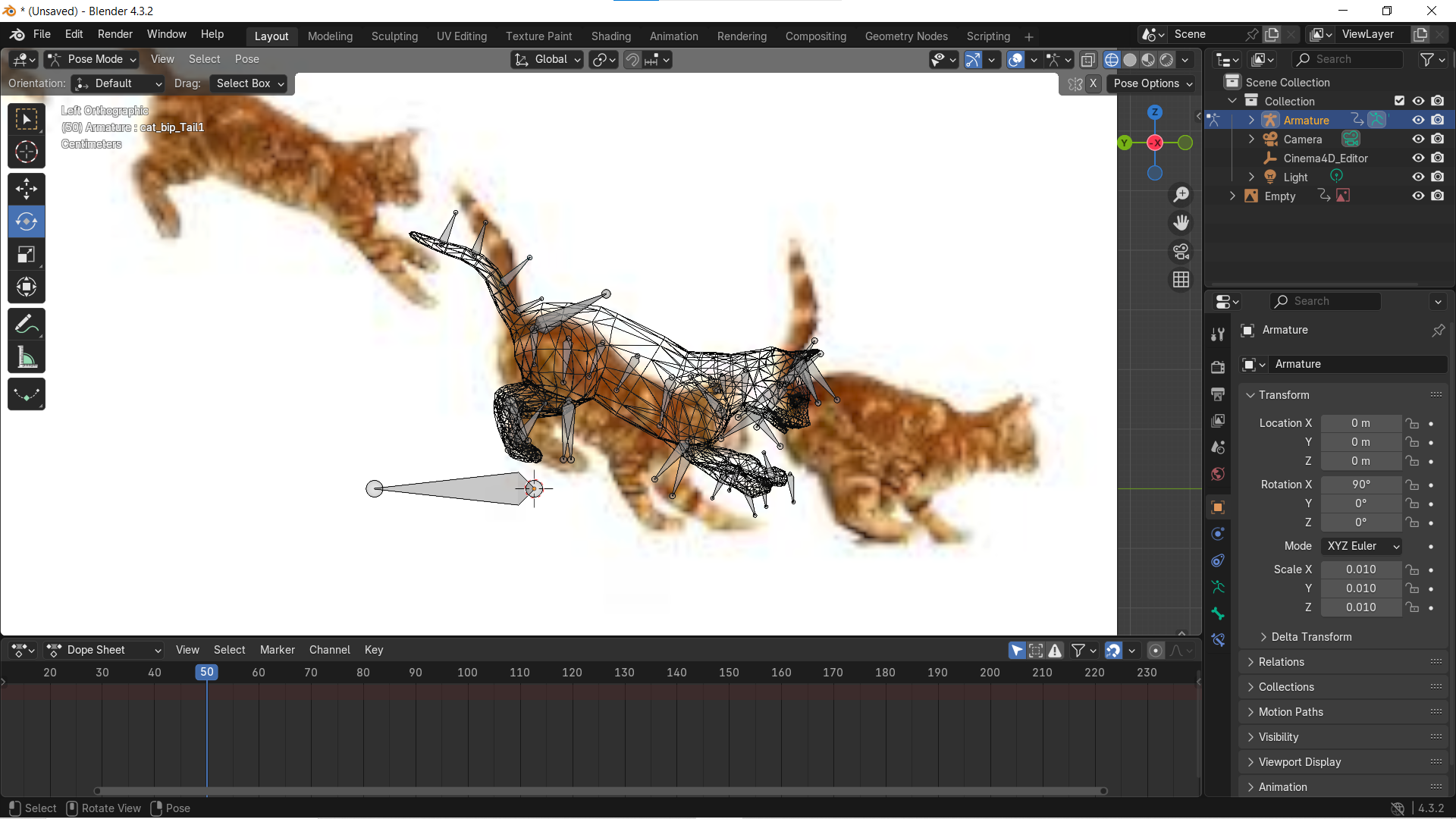Open the XYZ Euler rotation mode dropdown
1456x819 pixels.
pyautogui.click(x=1361, y=546)
